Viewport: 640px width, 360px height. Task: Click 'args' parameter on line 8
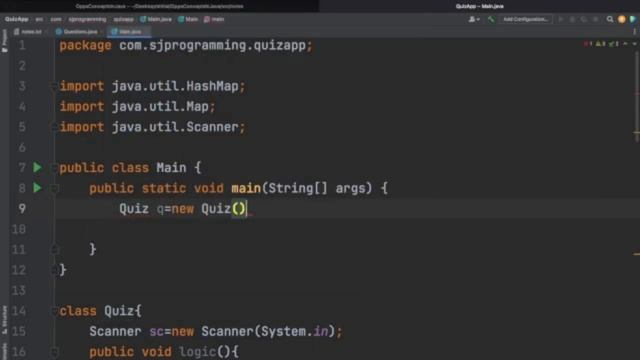tap(350, 188)
